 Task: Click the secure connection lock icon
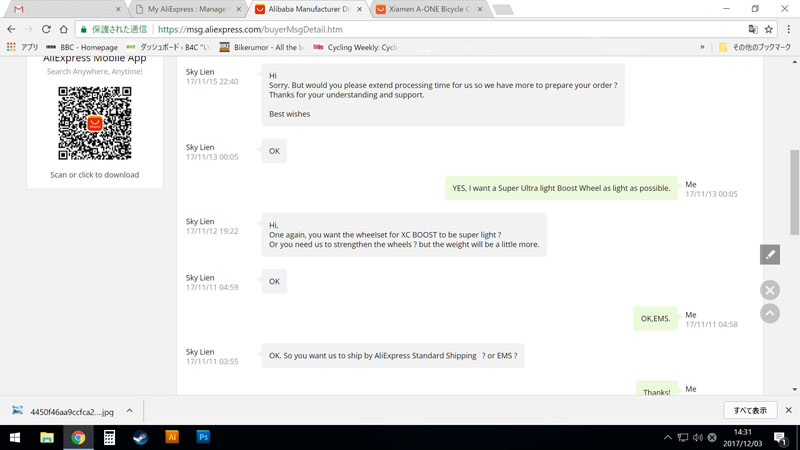(84, 30)
